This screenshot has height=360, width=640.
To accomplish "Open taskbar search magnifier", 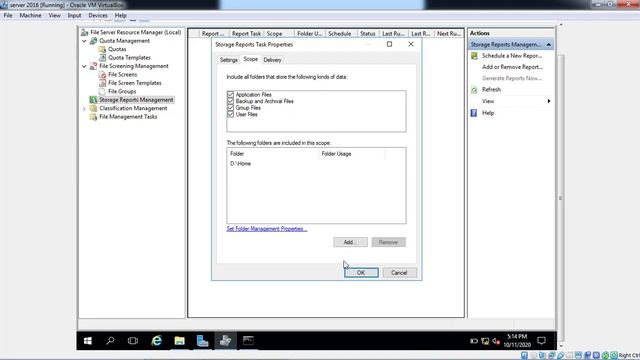I will [x=110, y=341].
